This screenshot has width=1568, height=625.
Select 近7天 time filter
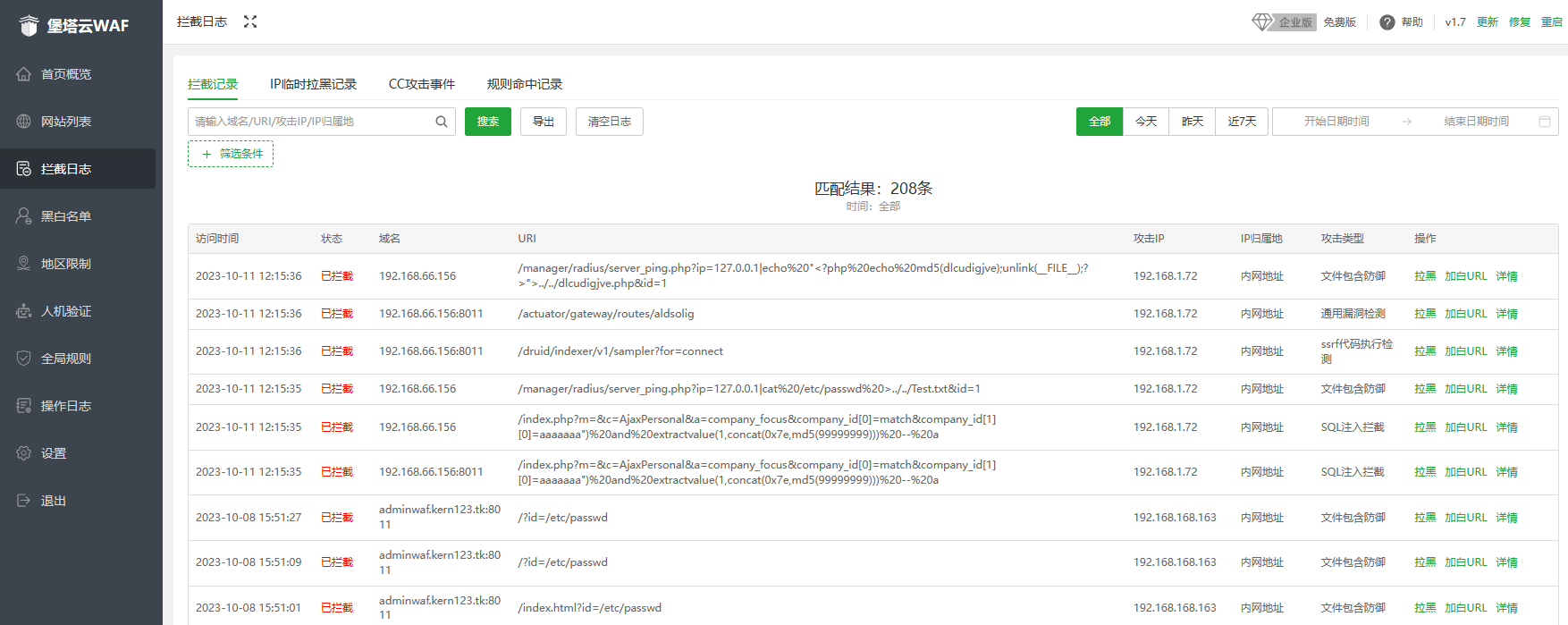tap(1242, 122)
